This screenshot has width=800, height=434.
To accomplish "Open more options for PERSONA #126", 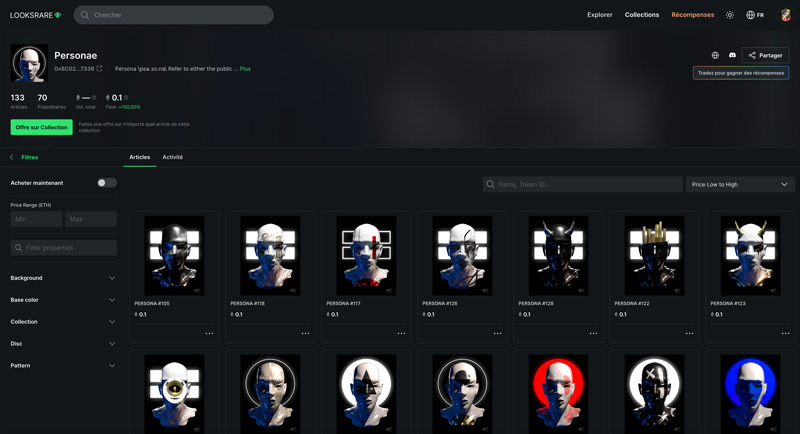I will (497, 333).
